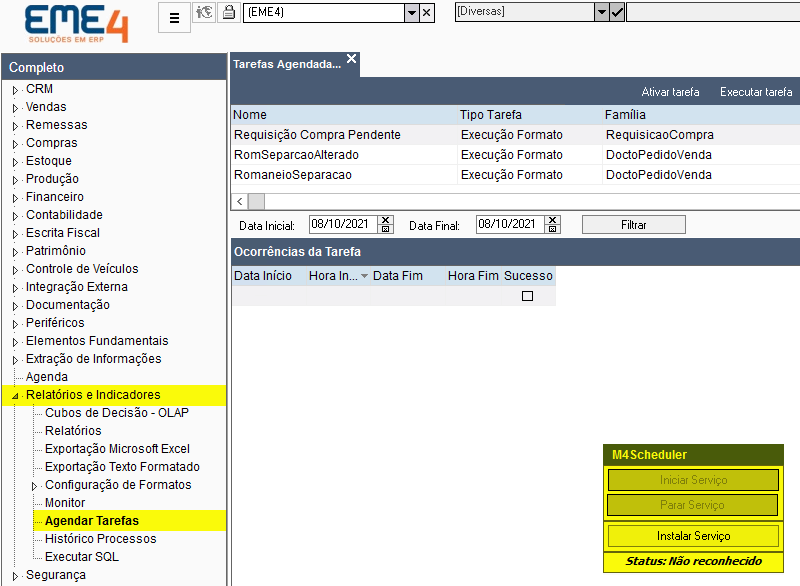Click Parar Serviço in M4Scheduler
The image size is (800, 586).
click(692, 505)
